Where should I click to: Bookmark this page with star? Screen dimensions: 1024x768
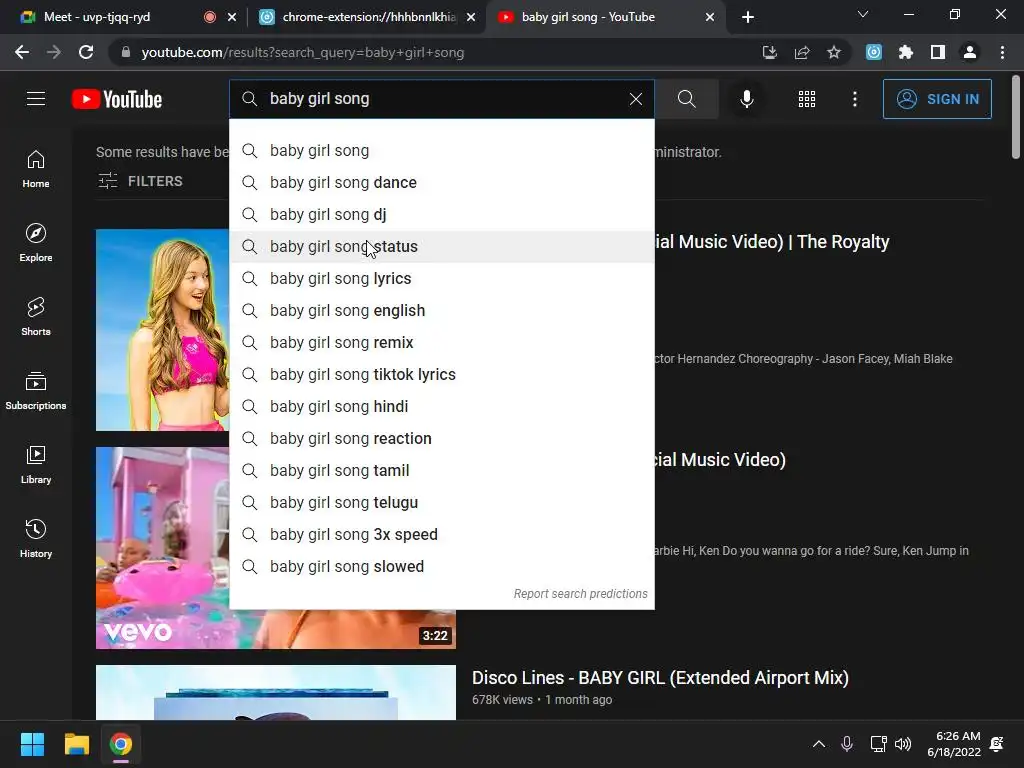pos(834,52)
